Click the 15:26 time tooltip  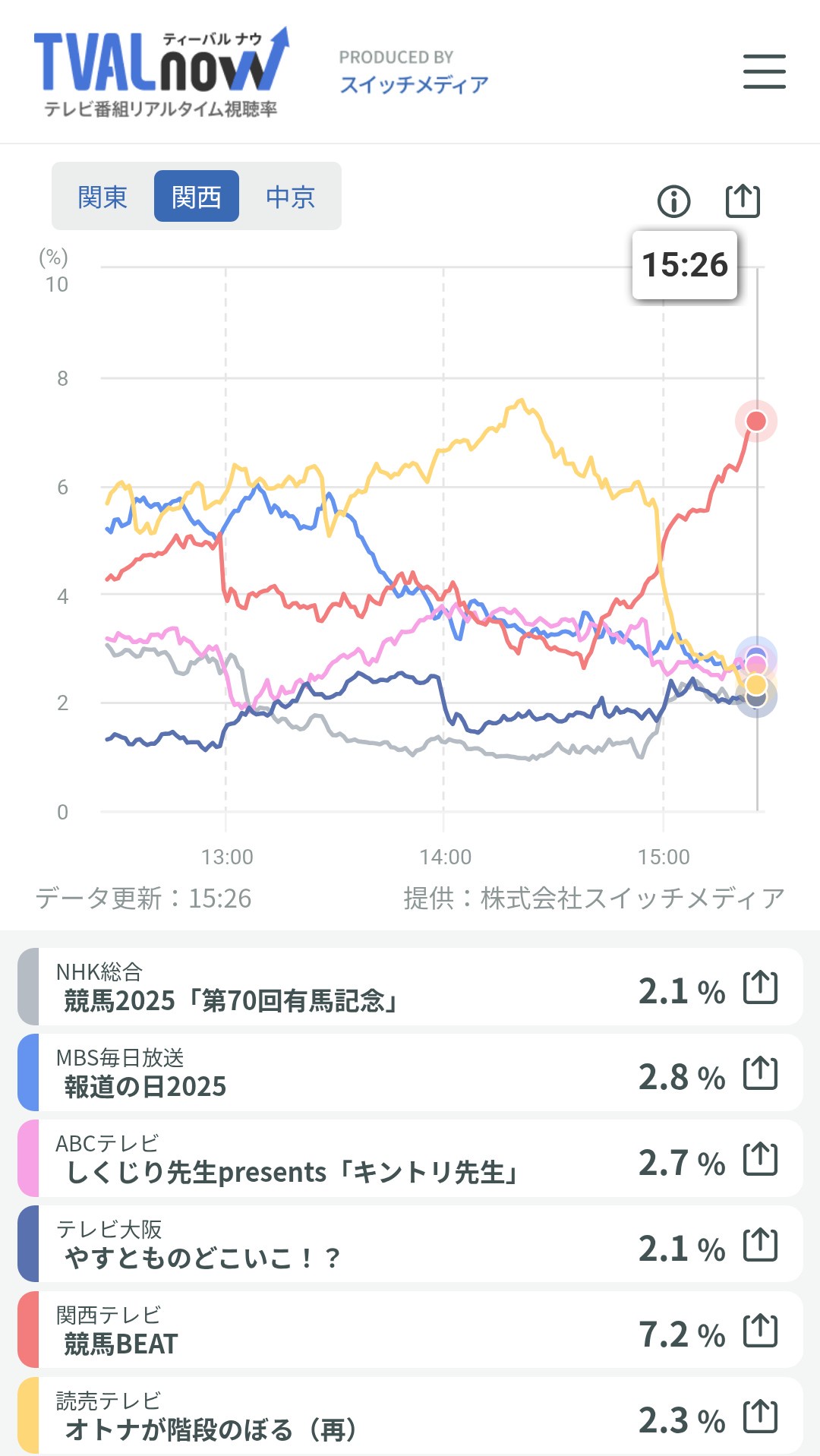[x=685, y=265]
